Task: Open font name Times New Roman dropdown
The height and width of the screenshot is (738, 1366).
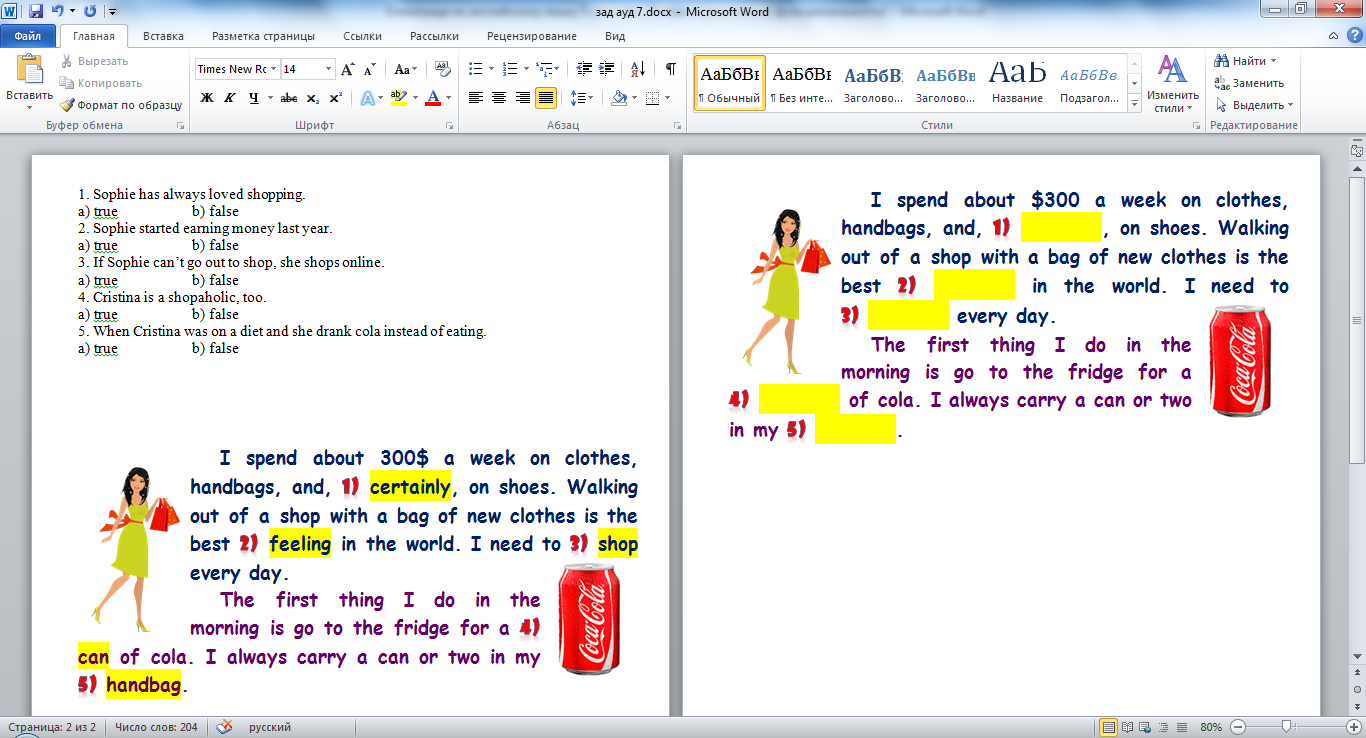Action: (273, 69)
